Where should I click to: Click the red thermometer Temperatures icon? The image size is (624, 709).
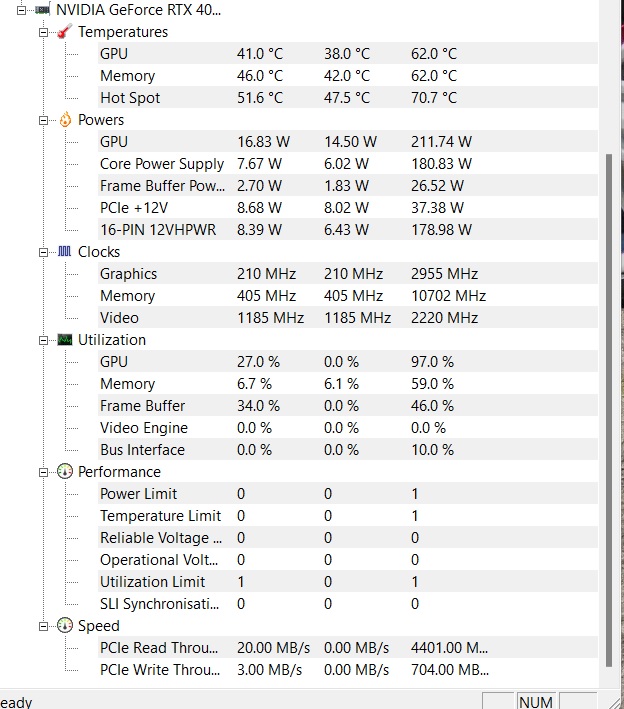coord(65,32)
